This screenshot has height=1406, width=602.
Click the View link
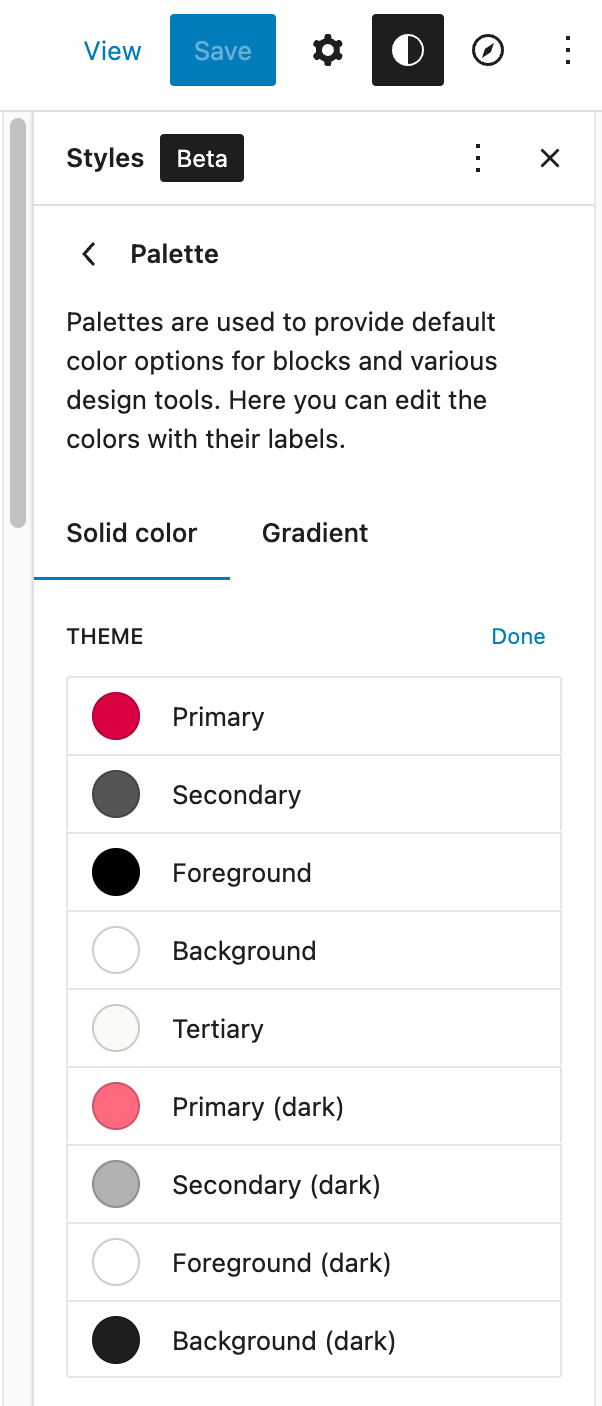click(x=113, y=51)
